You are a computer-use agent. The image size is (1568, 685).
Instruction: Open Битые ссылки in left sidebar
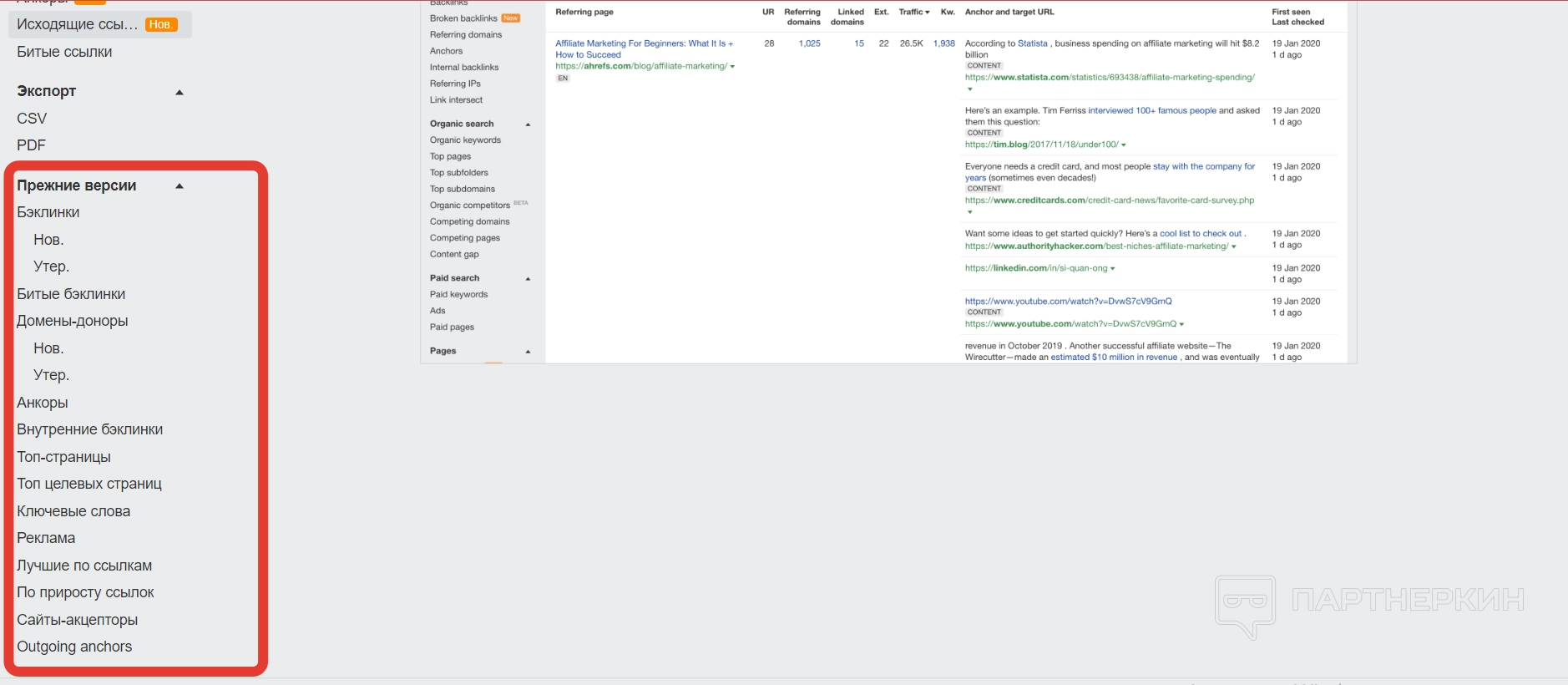pos(64,52)
